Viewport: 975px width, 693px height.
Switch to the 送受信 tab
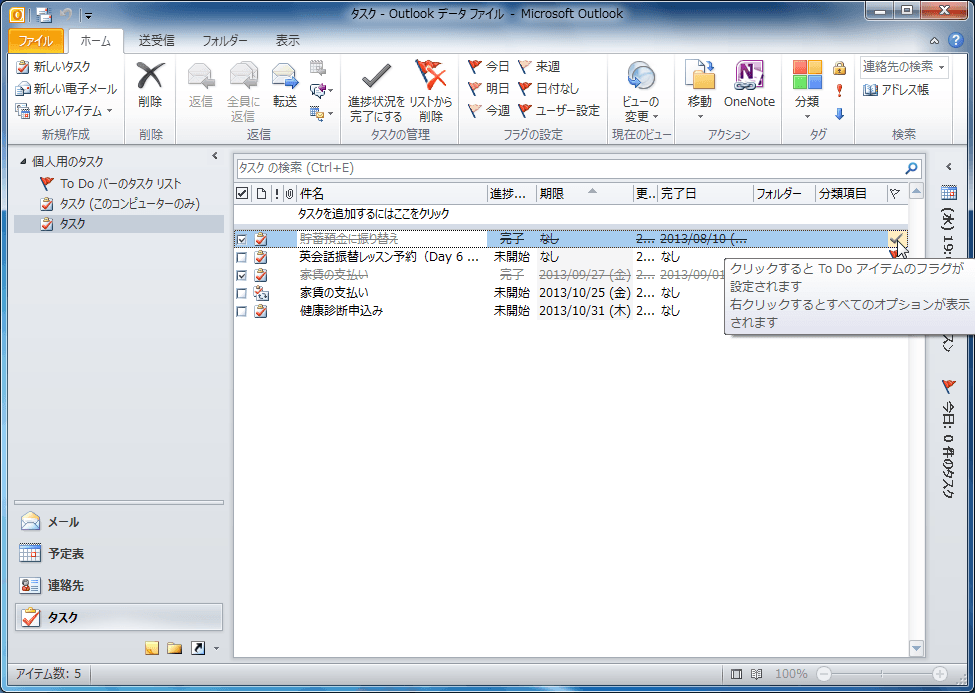[x=156, y=41]
